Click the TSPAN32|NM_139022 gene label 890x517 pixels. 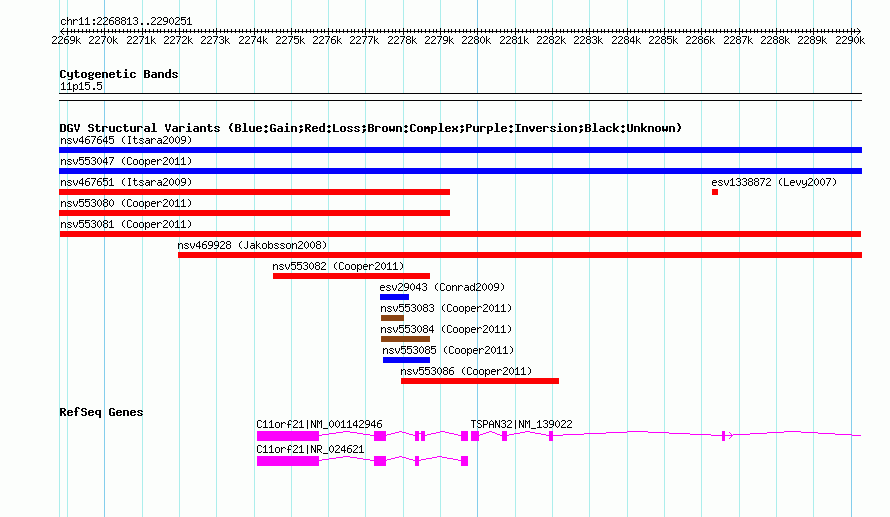coord(521,424)
